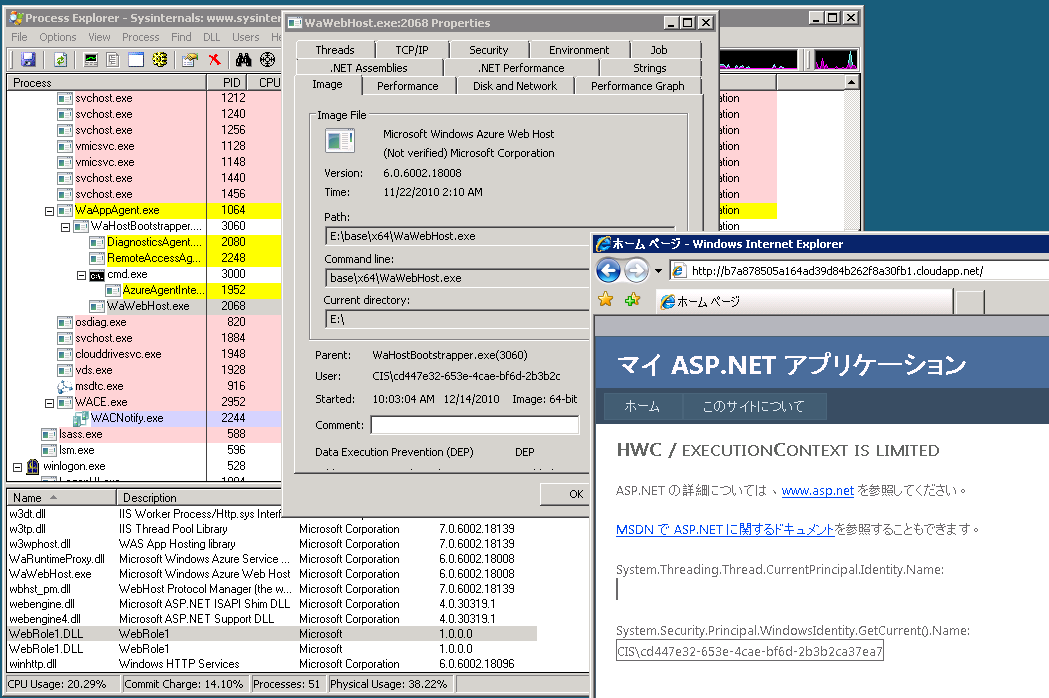Open the Options menu in Process Explorer
The height and width of the screenshot is (698, 1049).
(58, 37)
